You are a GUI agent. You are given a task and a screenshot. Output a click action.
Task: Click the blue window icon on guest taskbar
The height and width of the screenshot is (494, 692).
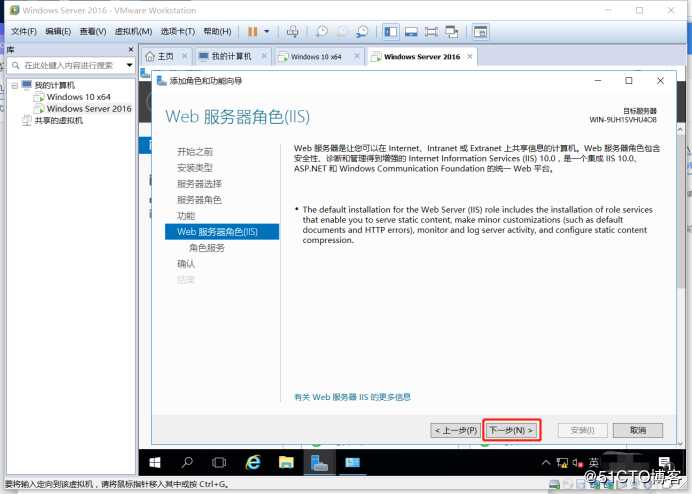[352, 463]
